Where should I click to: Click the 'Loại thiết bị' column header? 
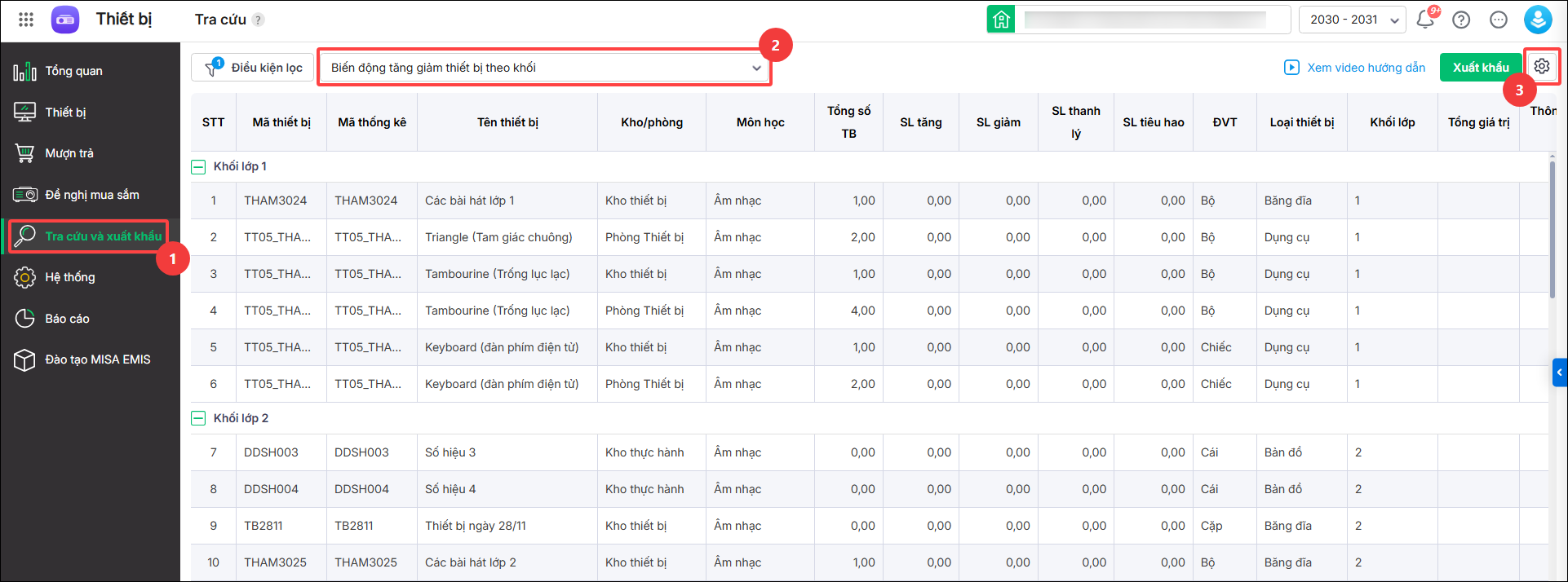[1302, 122]
